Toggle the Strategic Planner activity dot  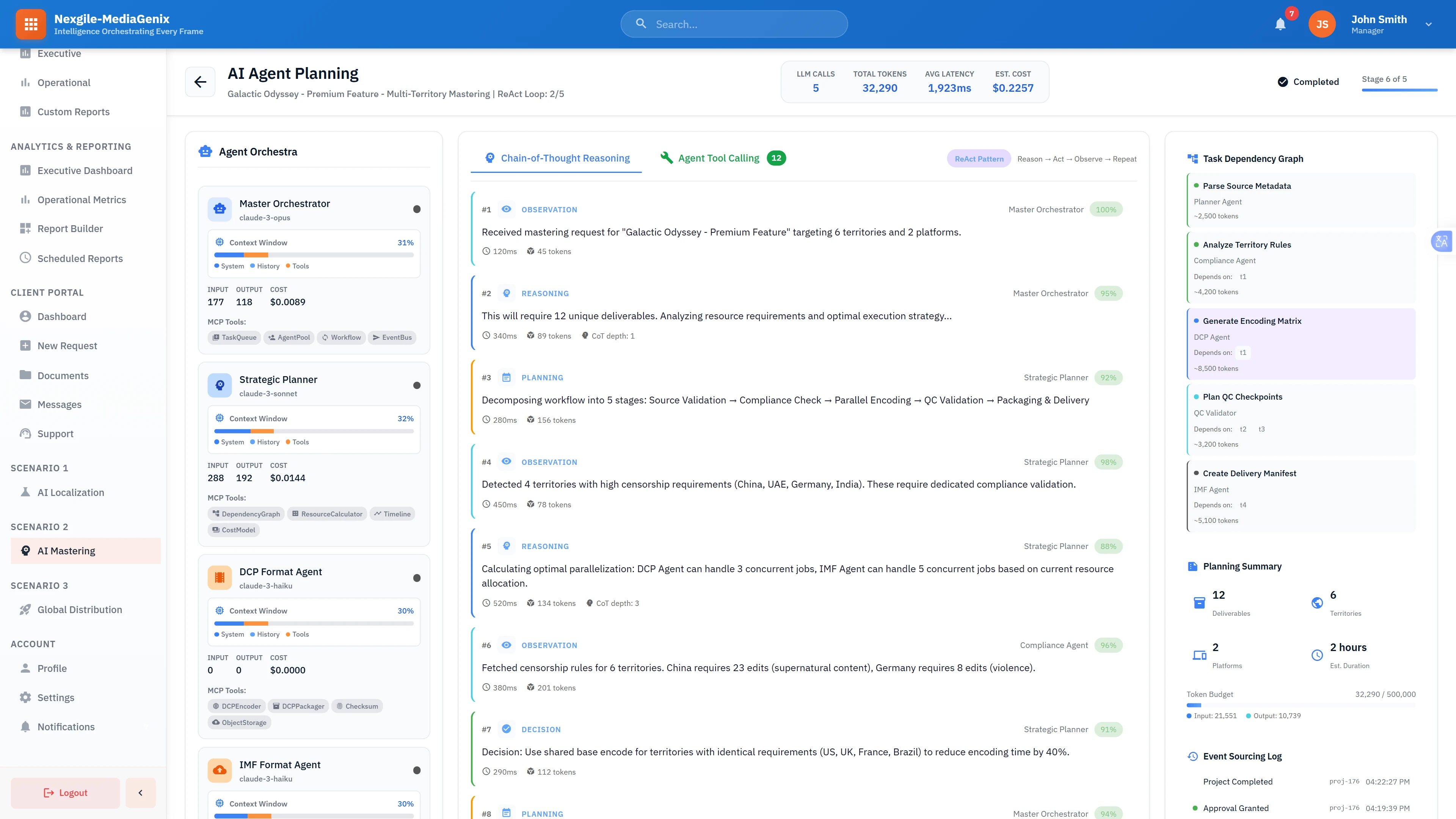[417, 385]
